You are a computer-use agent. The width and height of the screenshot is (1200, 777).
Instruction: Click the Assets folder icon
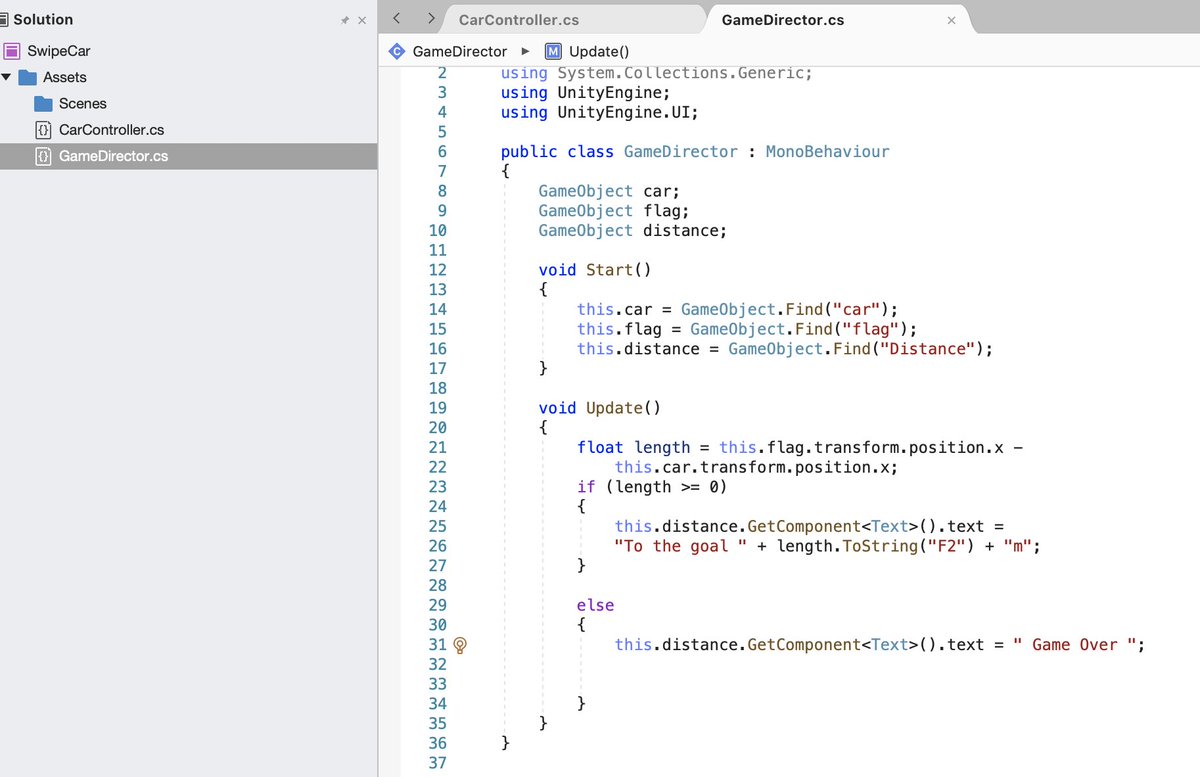click(x=27, y=77)
